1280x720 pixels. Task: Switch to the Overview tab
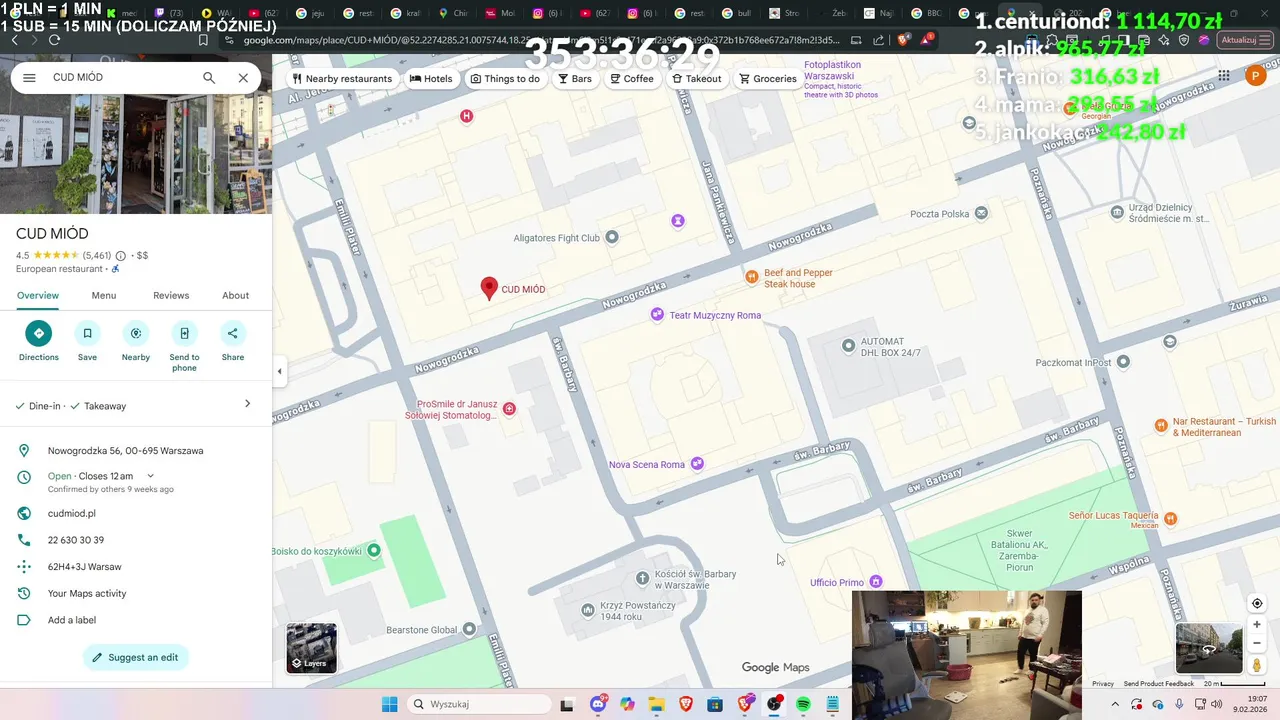[38, 295]
